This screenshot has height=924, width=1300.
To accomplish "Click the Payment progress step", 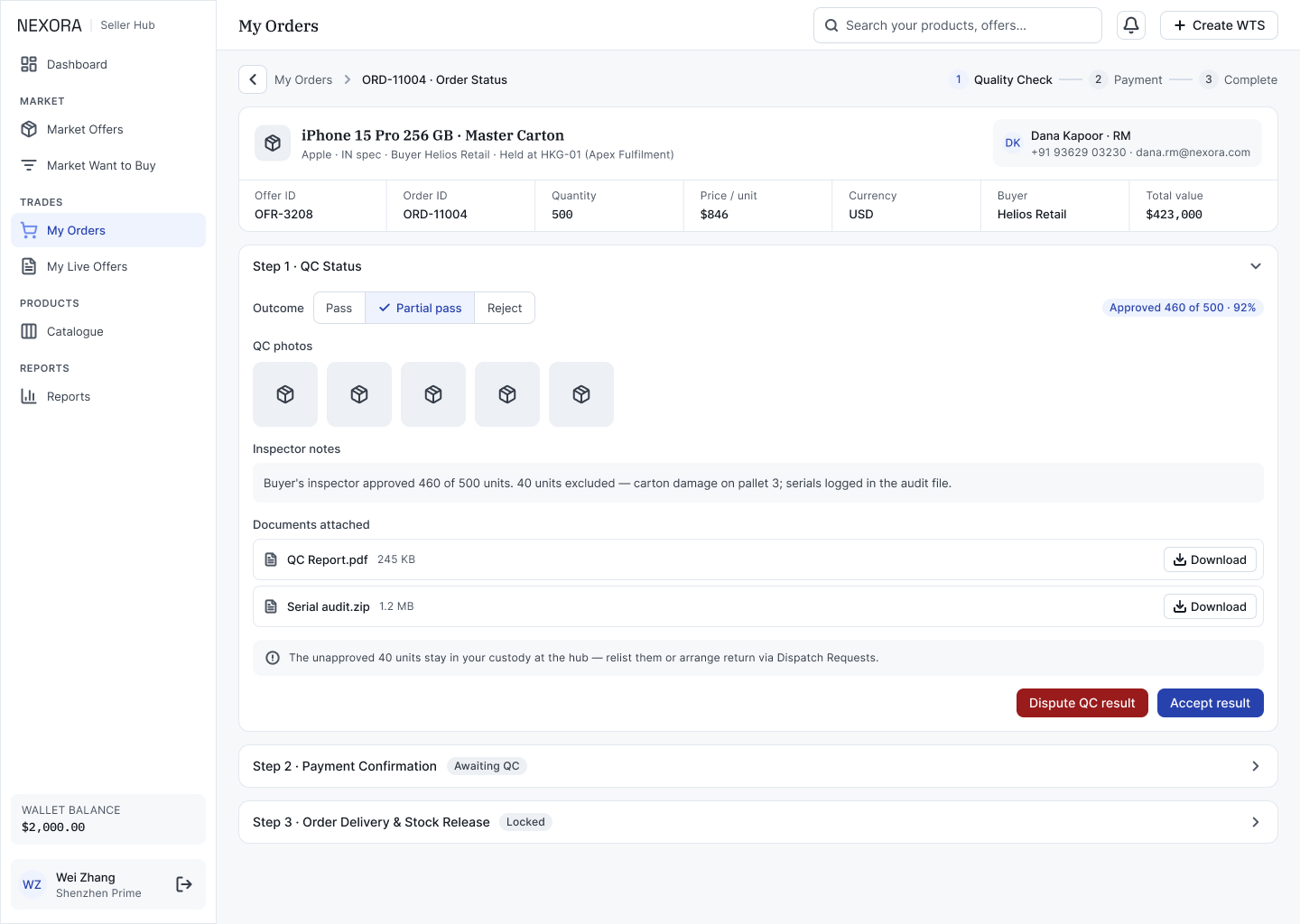I will tap(1126, 79).
